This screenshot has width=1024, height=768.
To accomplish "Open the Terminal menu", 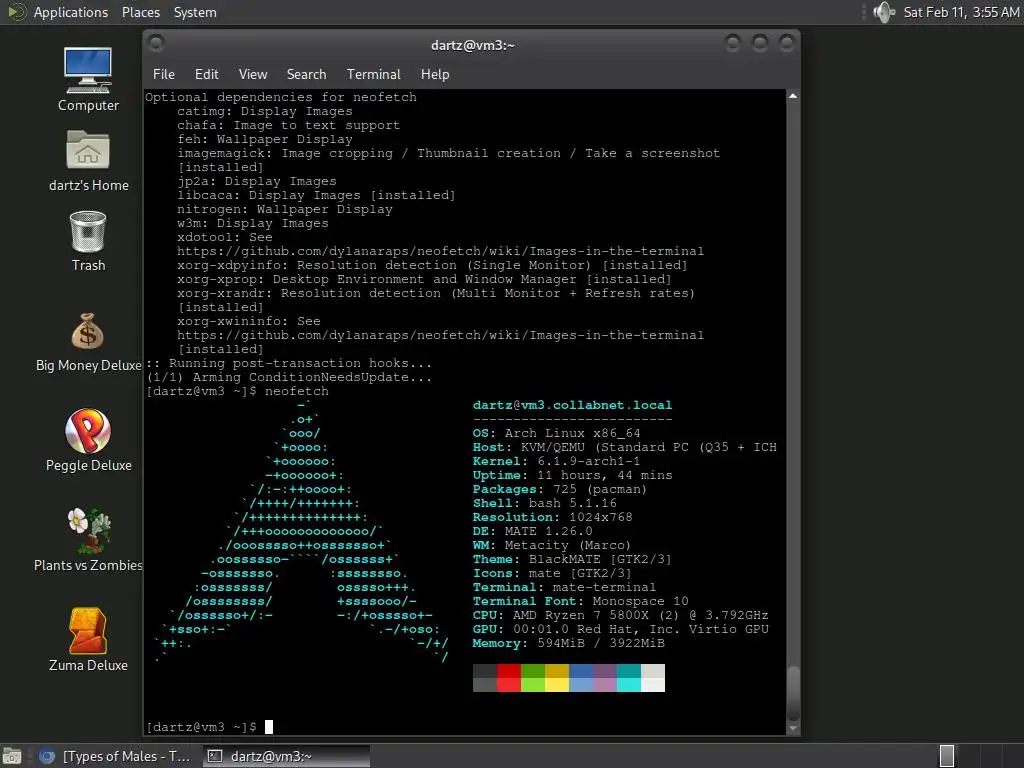I will [374, 74].
